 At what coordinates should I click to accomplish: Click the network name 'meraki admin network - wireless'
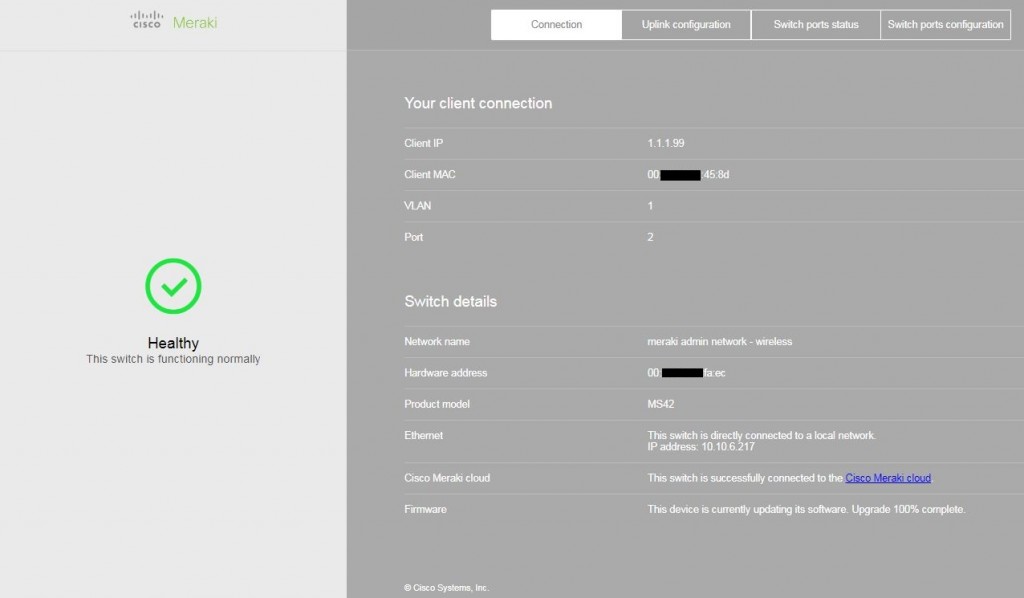[x=720, y=341]
